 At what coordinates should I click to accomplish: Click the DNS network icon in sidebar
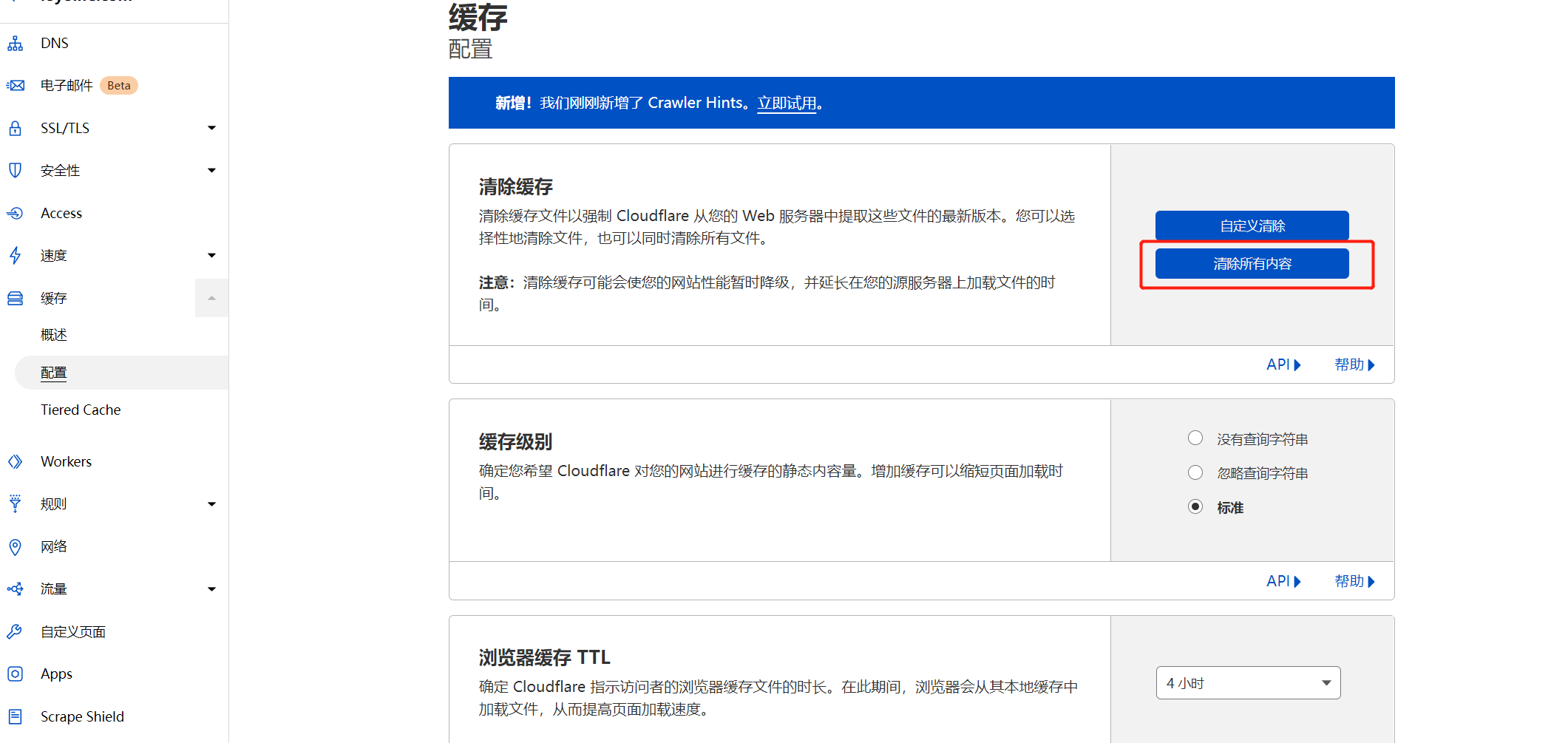(15, 44)
